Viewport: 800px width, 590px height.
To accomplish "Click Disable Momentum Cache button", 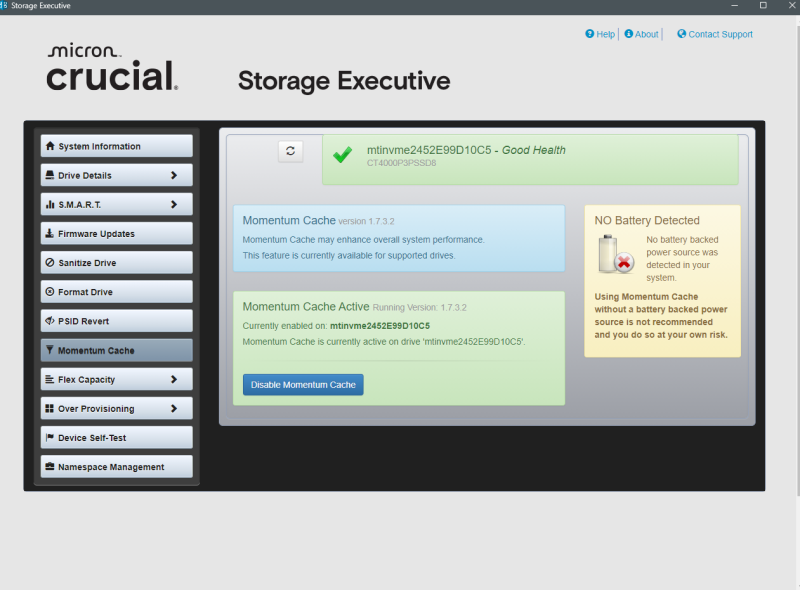I will pos(303,385).
